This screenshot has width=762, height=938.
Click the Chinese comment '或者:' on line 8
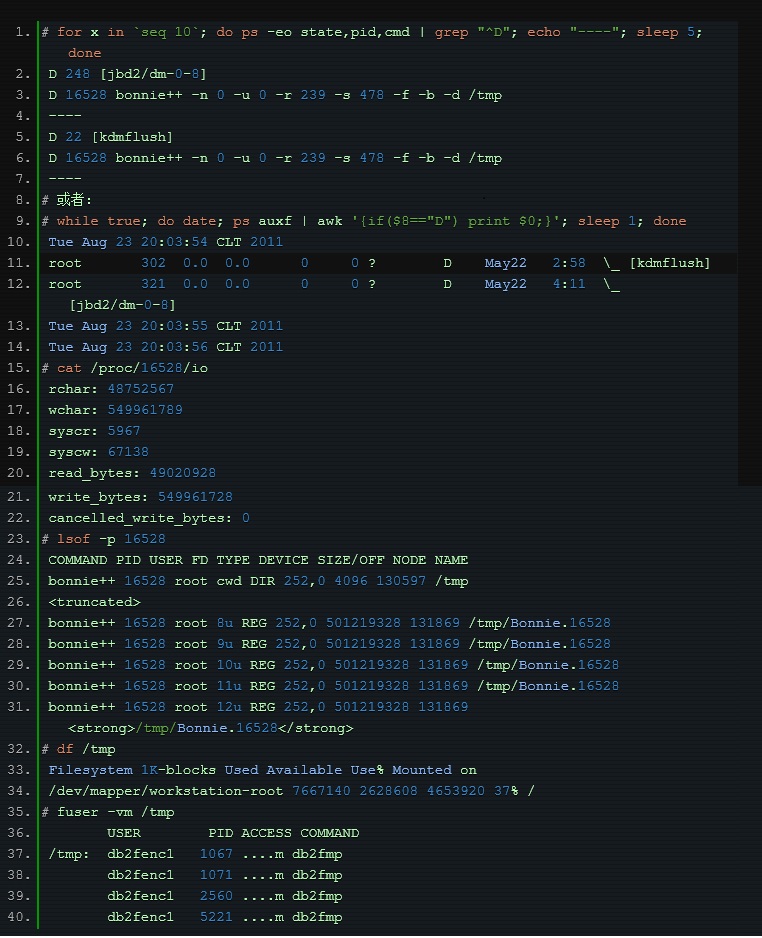point(74,200)
